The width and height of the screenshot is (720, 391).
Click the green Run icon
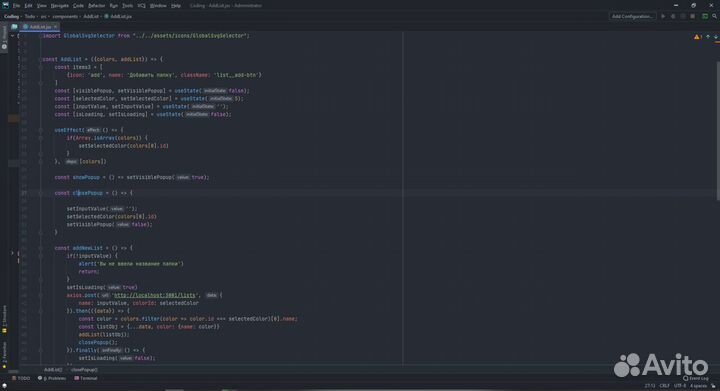click(663, 16)
